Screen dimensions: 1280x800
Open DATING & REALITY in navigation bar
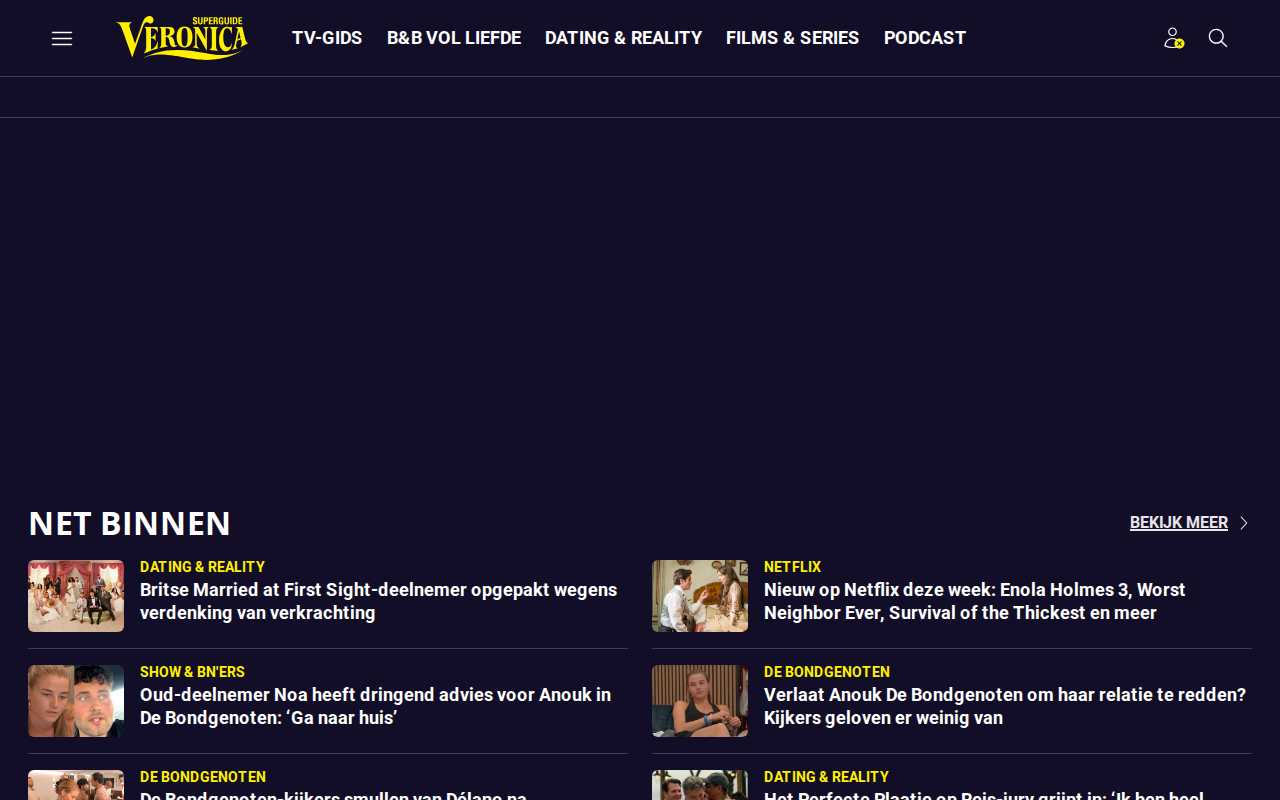(624, 38)
